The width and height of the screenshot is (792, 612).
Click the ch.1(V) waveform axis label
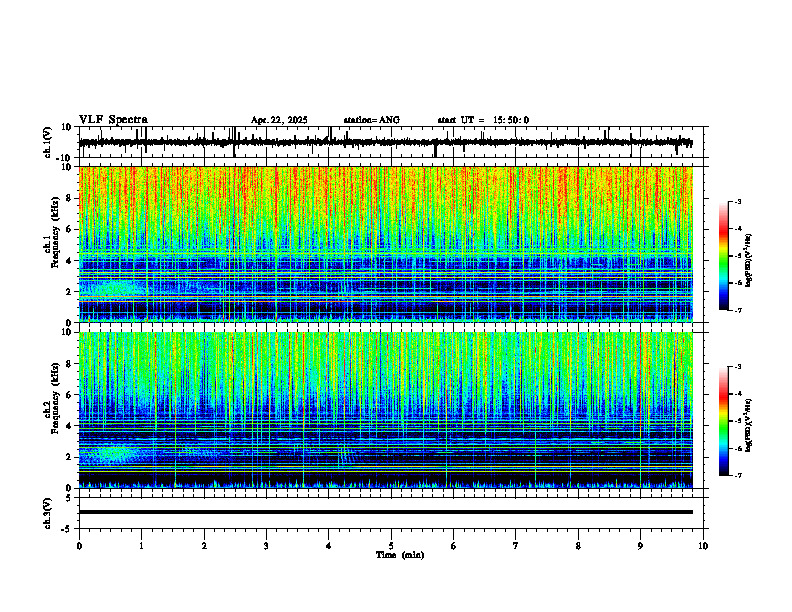pos(48,142)
